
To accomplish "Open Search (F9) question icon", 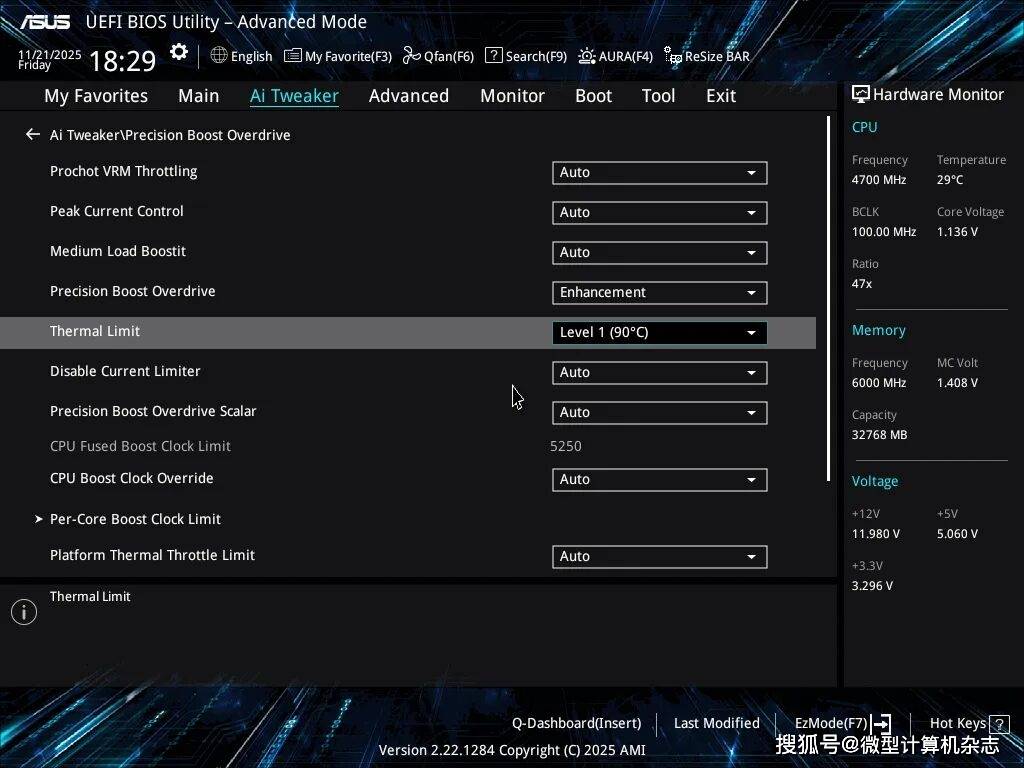I will [x=493, y=56].
